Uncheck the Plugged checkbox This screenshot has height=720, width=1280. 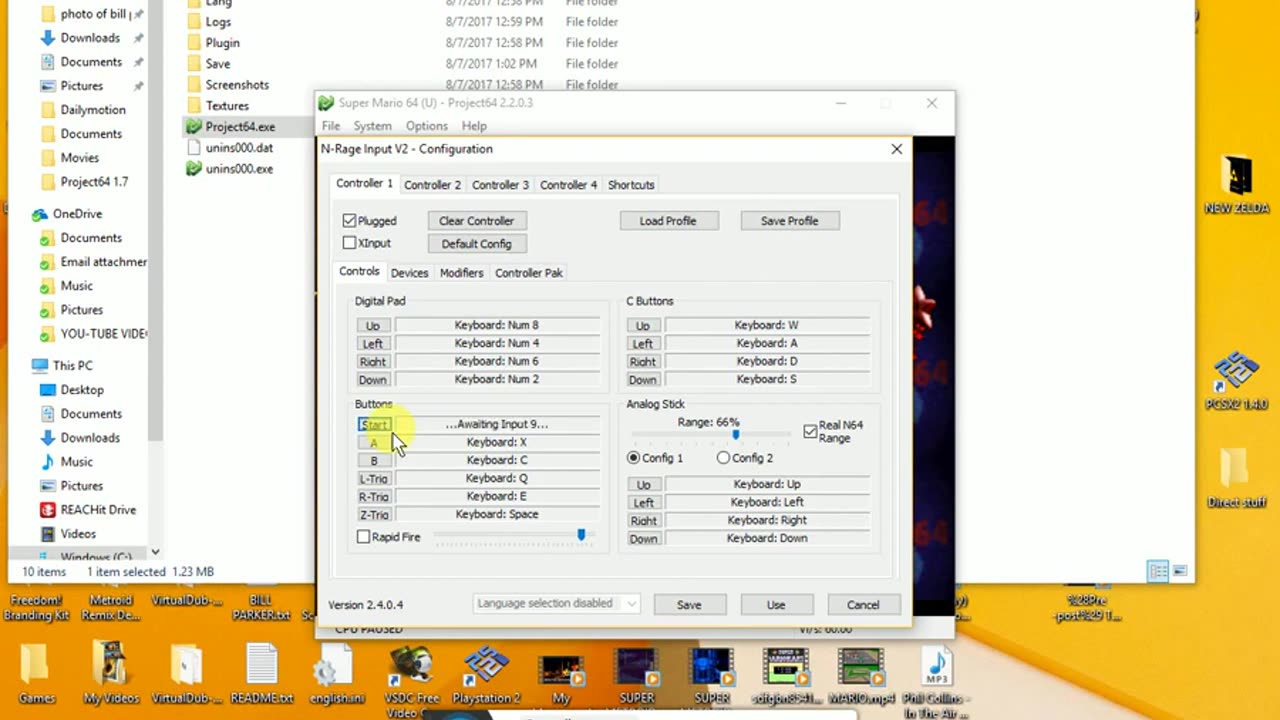click(349, 221)
